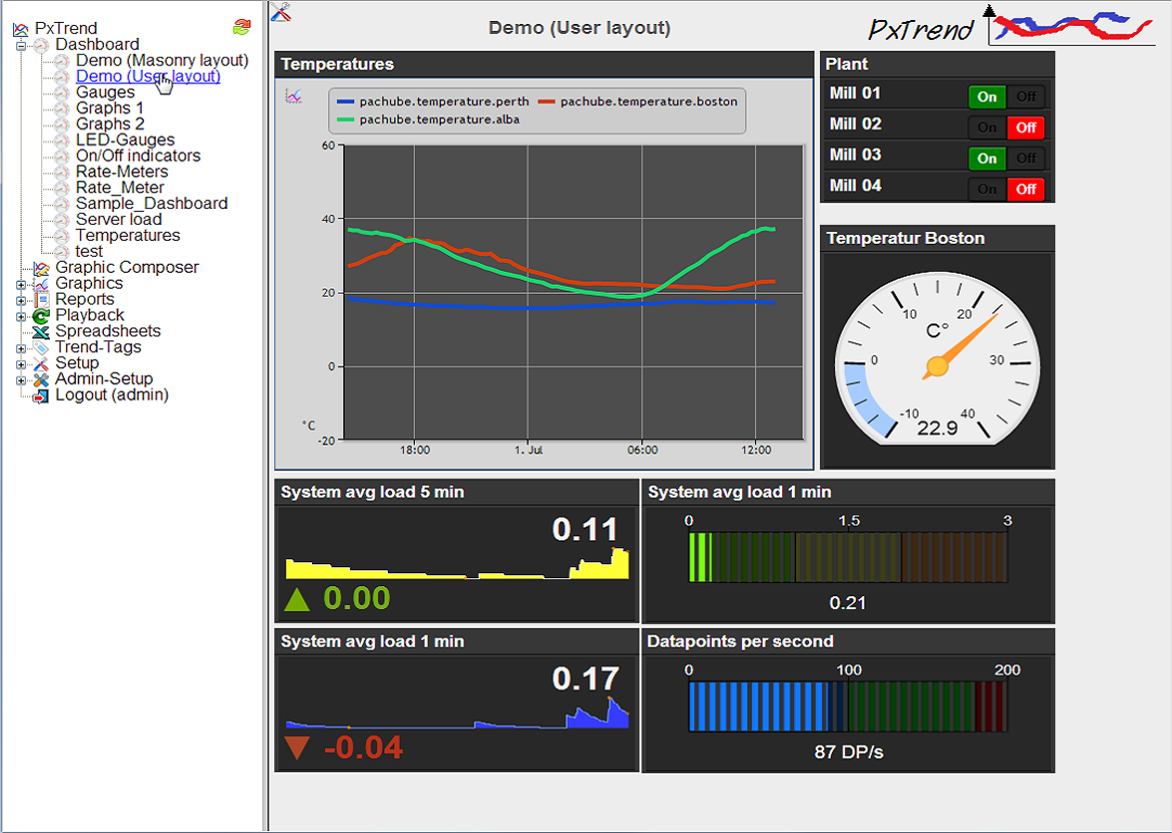Turn Mill 04 On
This screenshot has width=1172, height=833.
click(x=987, y=189)
